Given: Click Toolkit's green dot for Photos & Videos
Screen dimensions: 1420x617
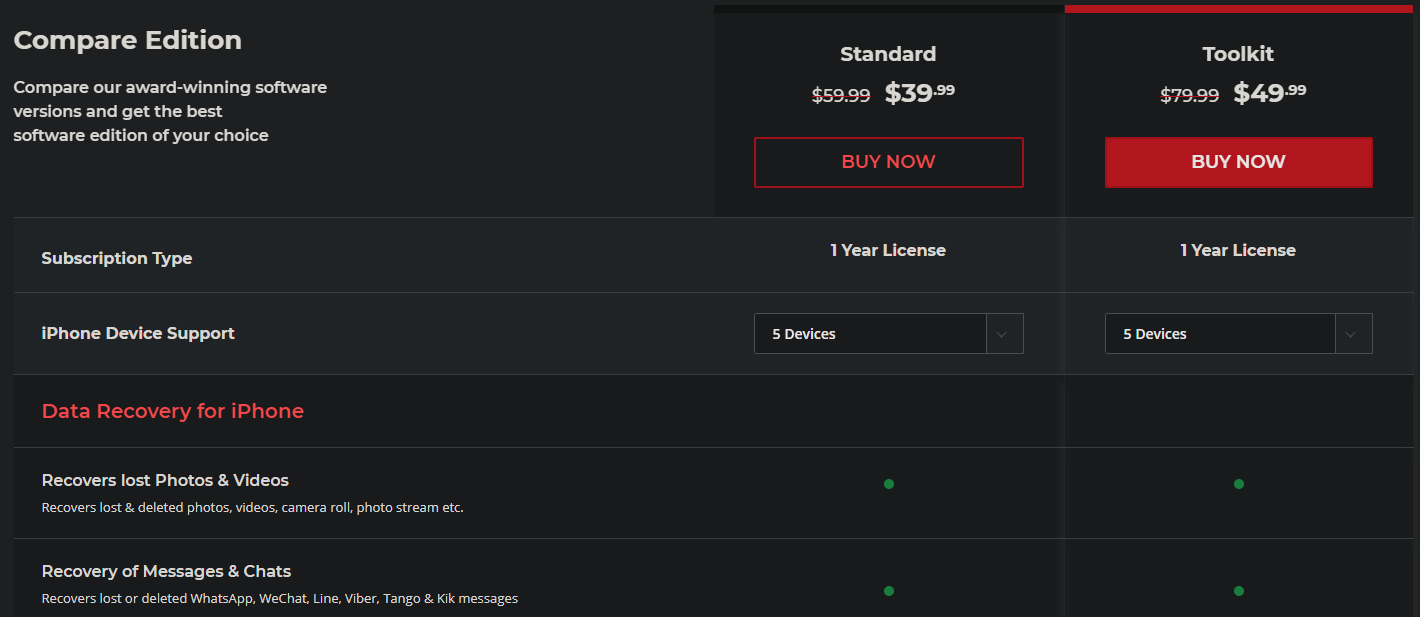Looking at the screenshot, I should click(x=1239, y=484).
